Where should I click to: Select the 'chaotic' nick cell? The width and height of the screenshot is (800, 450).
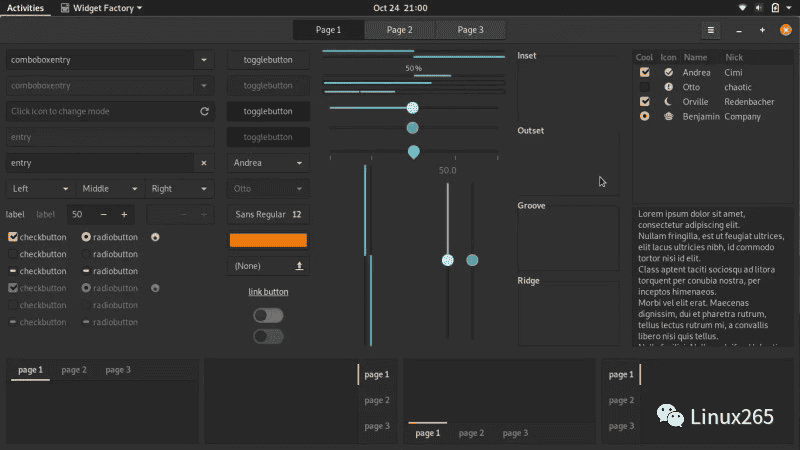tap(738, 87)
